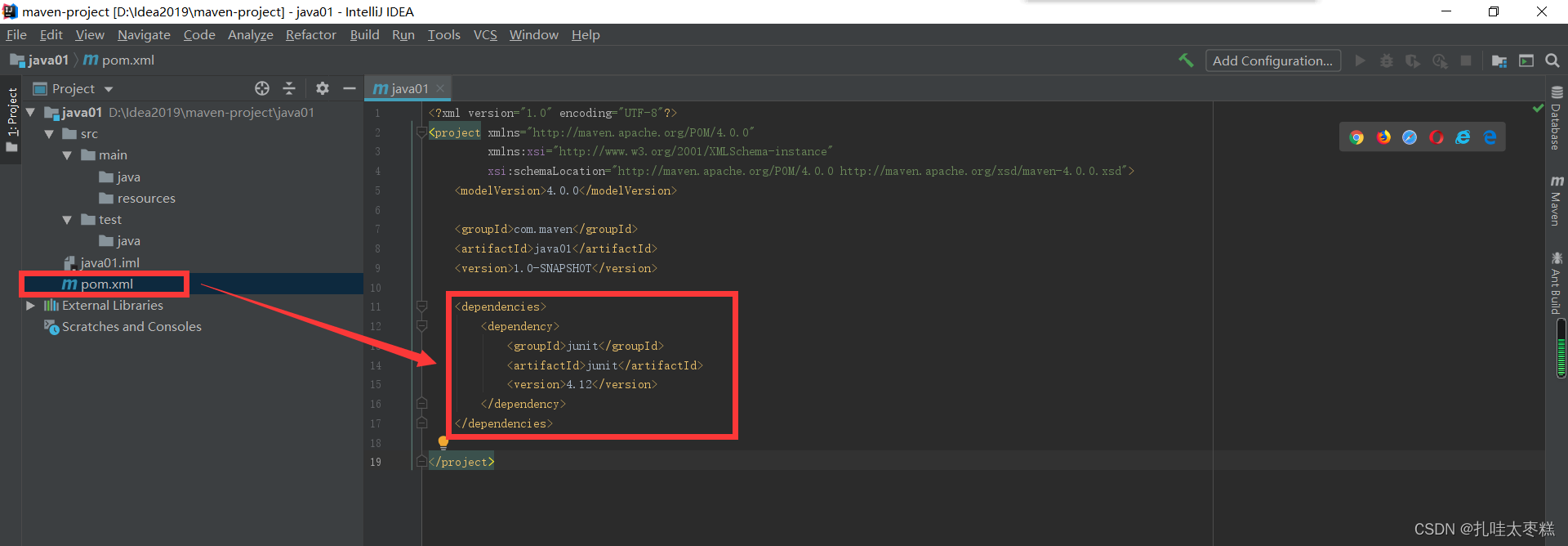The height and width of the screenshot is (546, 1568).
Task: Open the Help menu
Action: point(586,34)
